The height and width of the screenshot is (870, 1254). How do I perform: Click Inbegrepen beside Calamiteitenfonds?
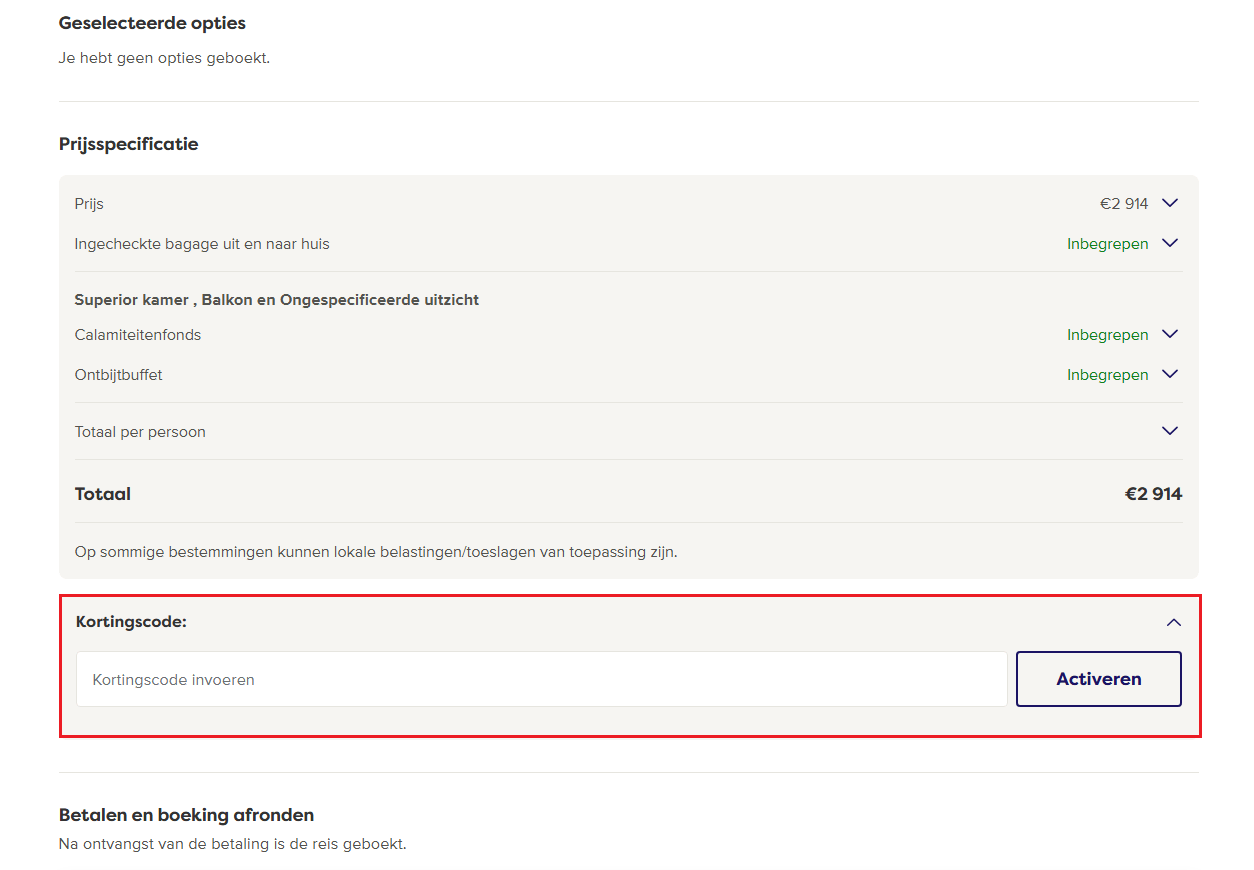(x=1107, y=335)
